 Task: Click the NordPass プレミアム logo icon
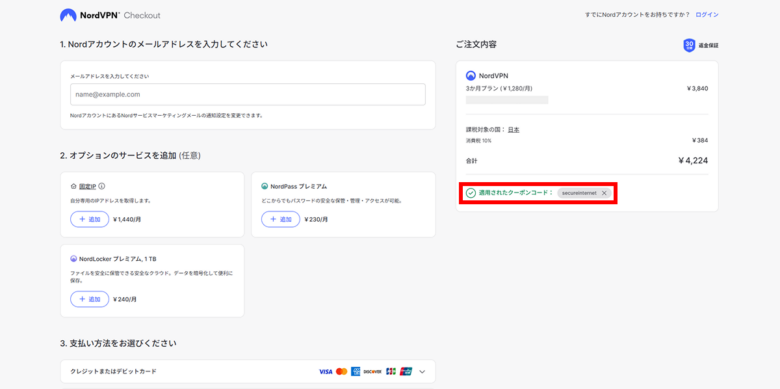click(x=265, y=187)
